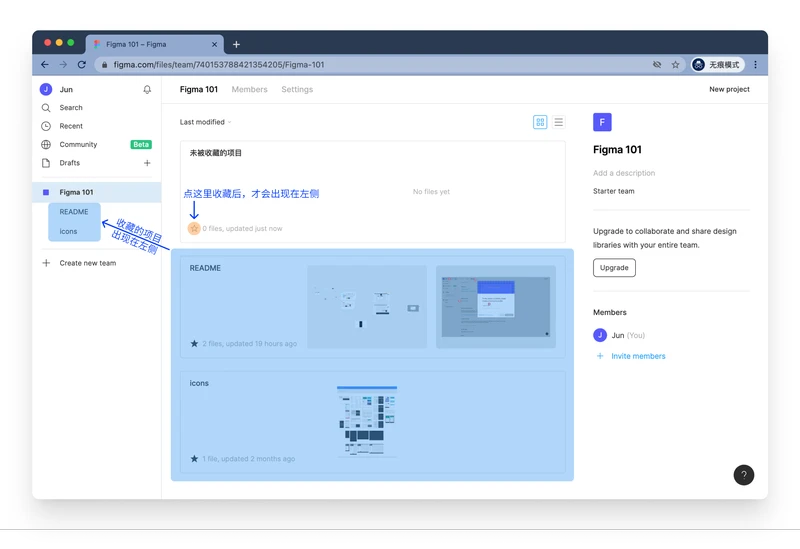The image size is (800, 549).
Task: Bookmark this page with star icon
Action: 676,65
